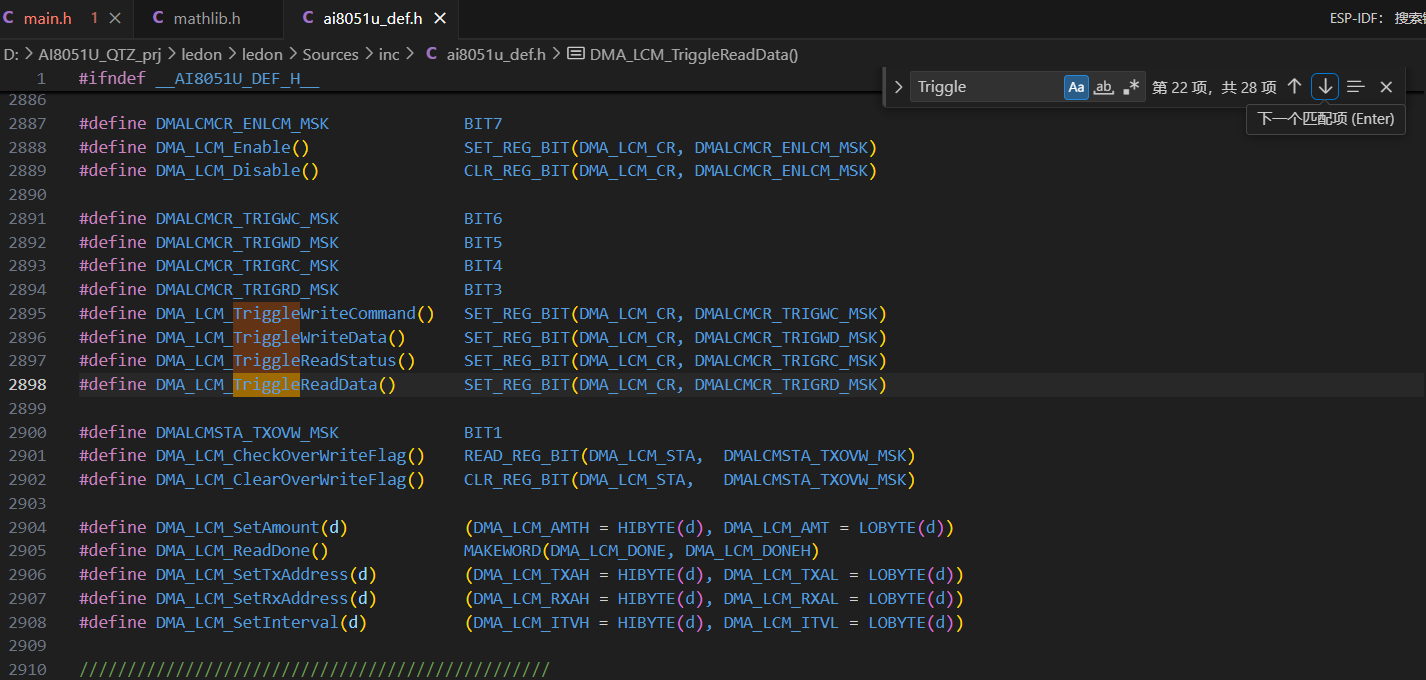Close the main.h tab
Screen dimensions: 1426x680
115,18
